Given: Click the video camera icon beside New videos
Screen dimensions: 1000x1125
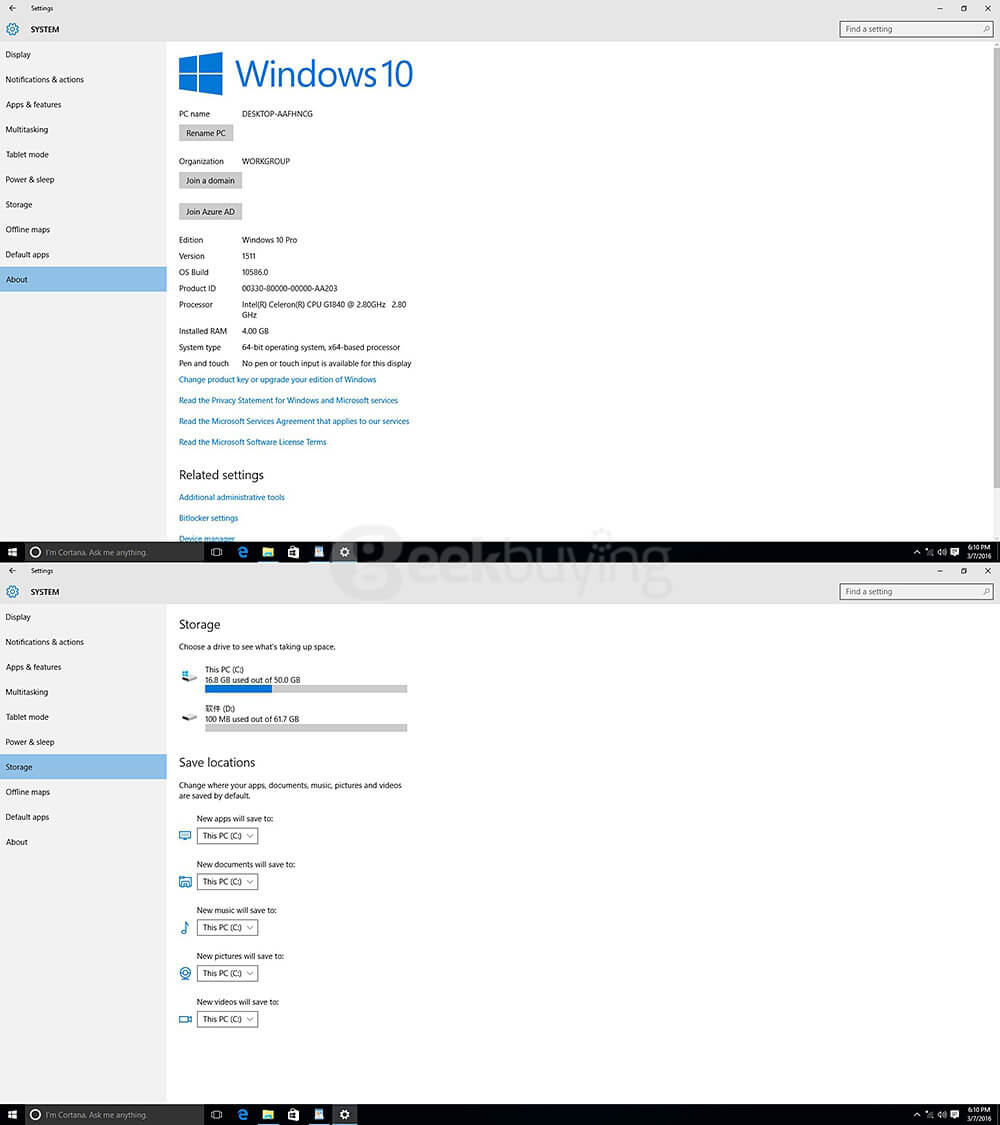Looking at the screenshot, I should coord(185,1020).
